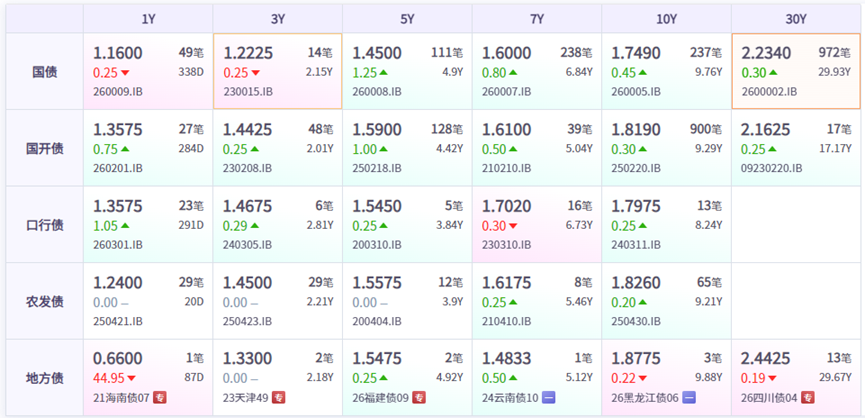Click the 0.6600 yield value

118,359
